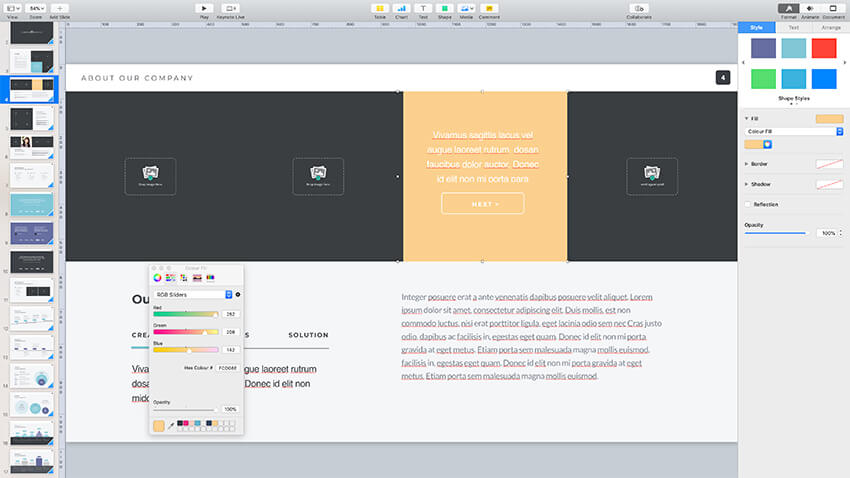This screenshot has width=850, height=478.
Task: Click the Comment toolbar icon
Action: 489,8
